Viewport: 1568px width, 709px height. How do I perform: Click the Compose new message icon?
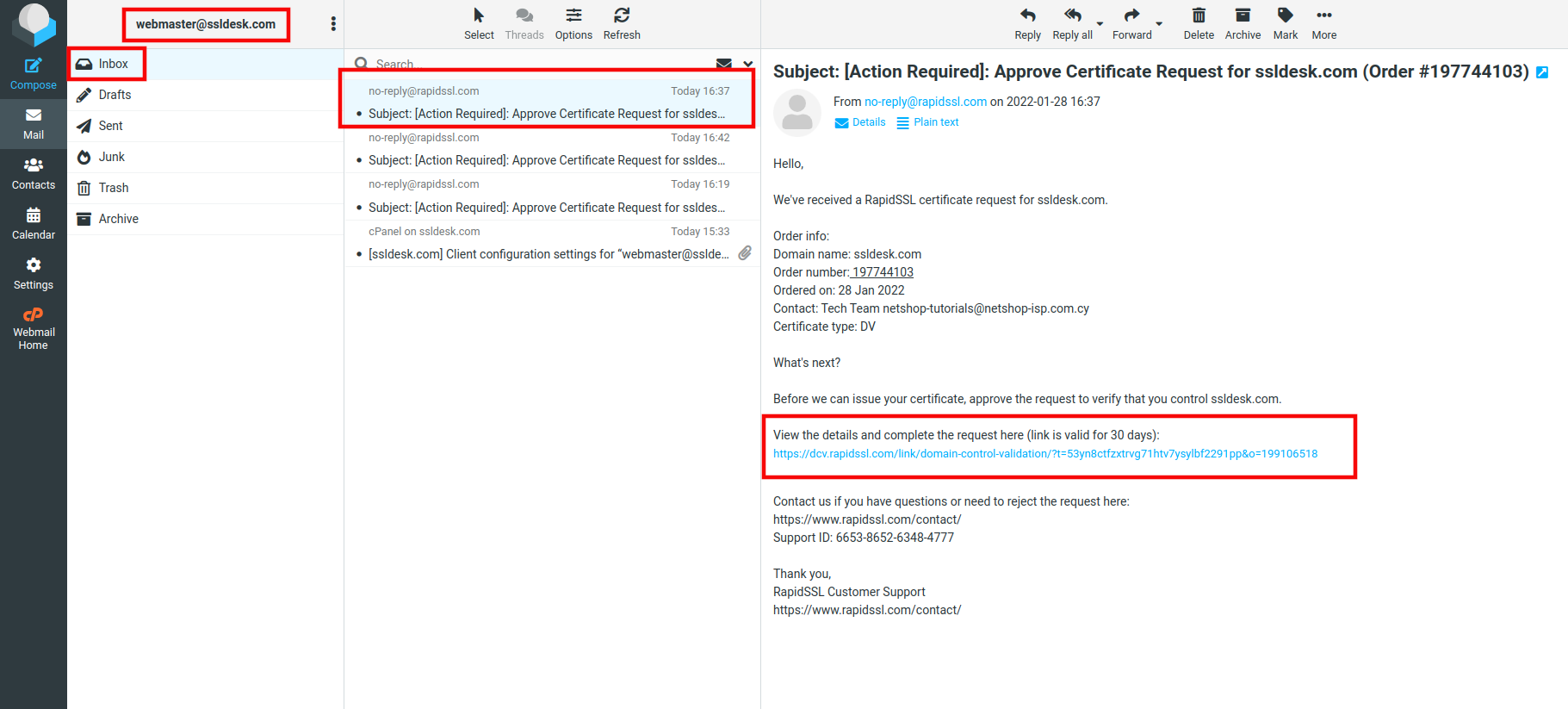click(33, 74)
